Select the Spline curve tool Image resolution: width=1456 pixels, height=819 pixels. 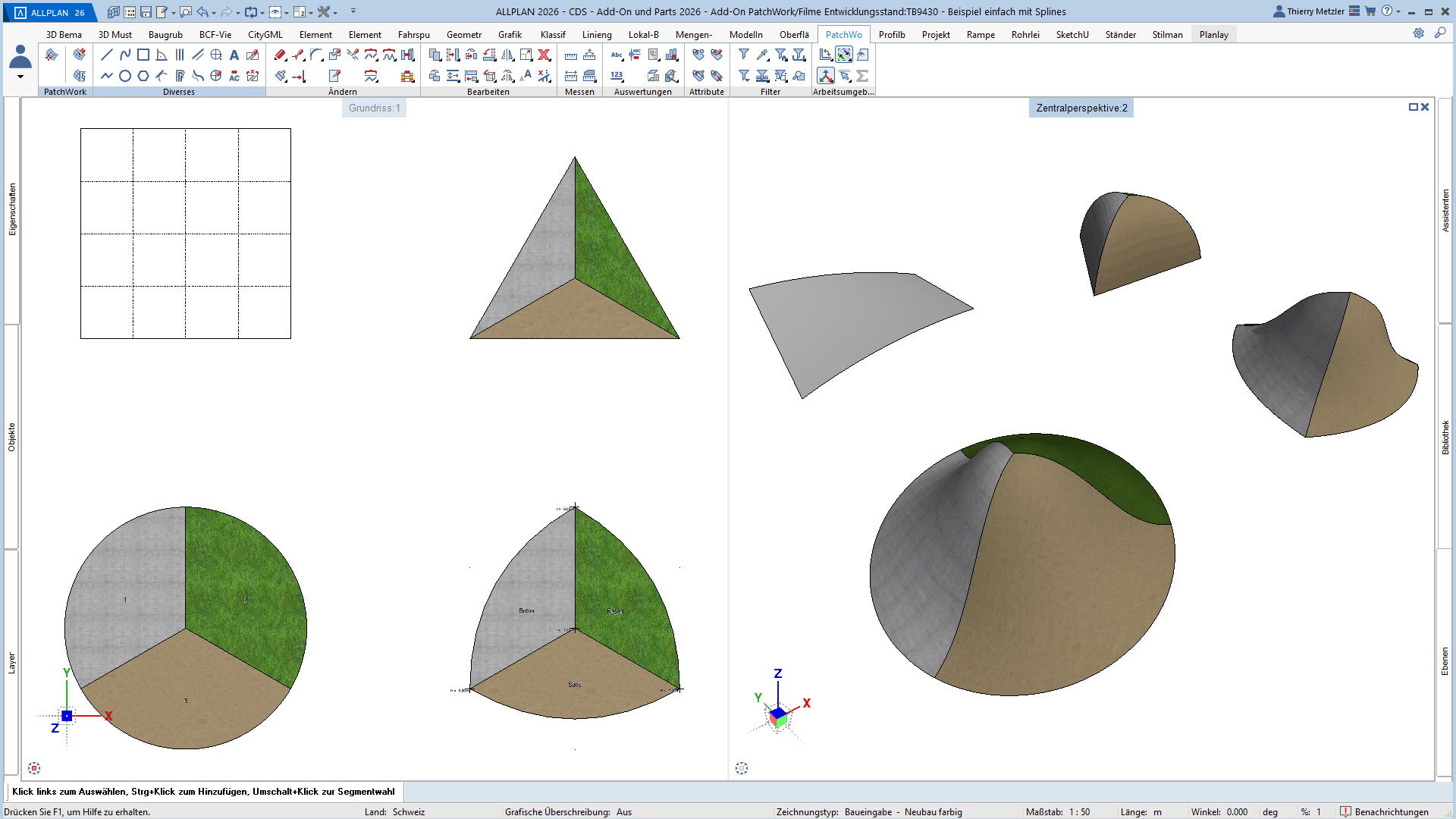[x=125, y=55]
